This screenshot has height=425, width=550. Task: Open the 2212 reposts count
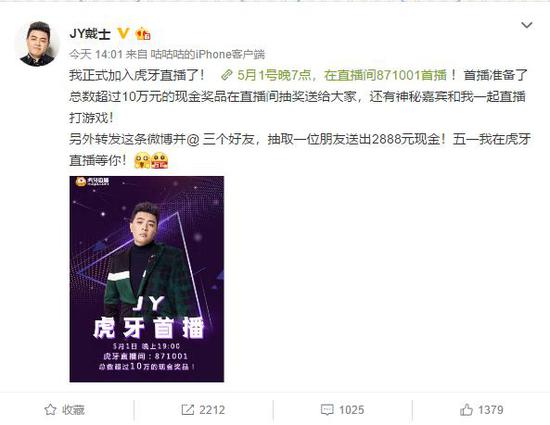coord(212,410)
